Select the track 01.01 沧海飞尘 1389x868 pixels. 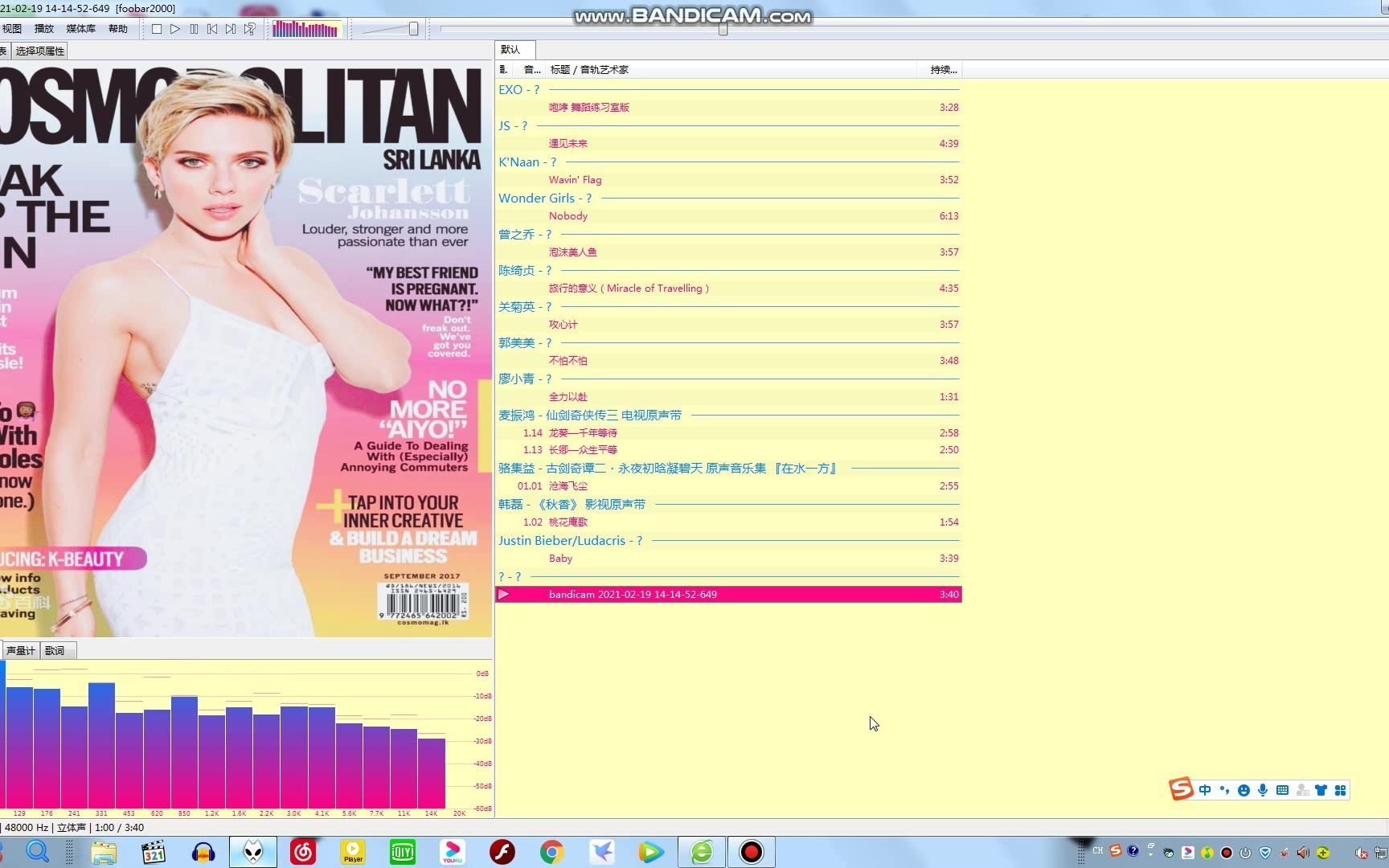click(728, 485)
